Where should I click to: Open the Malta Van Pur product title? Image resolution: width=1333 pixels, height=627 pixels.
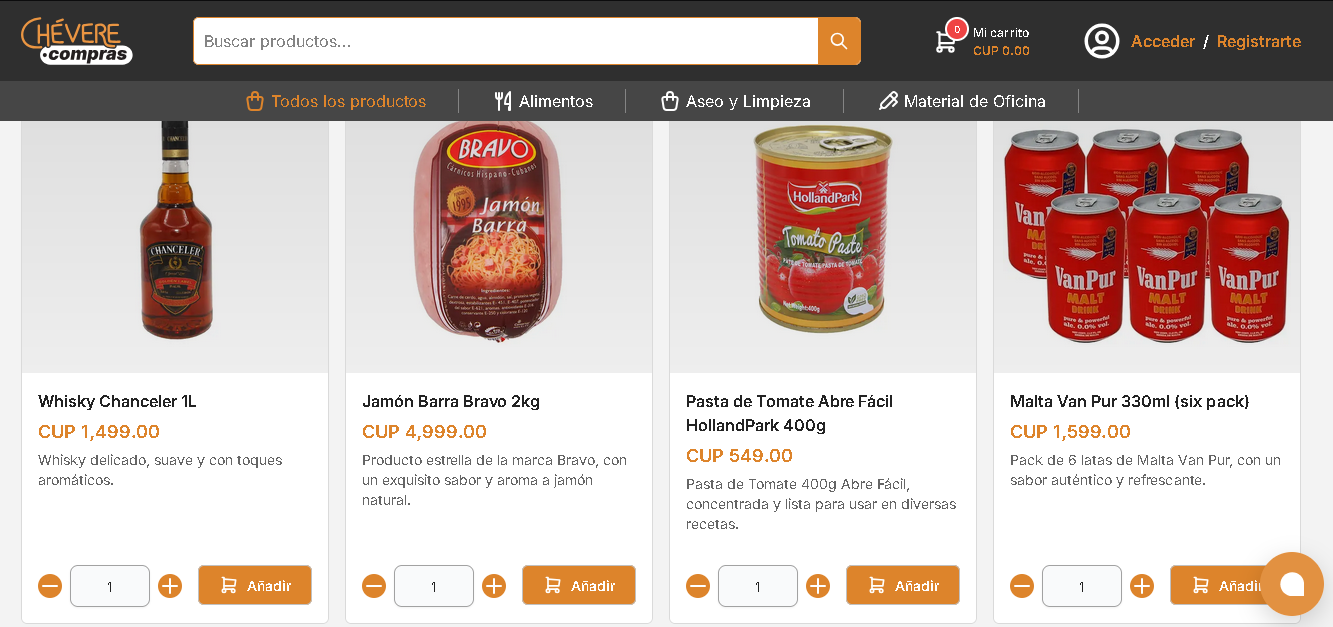(x=1129, y=401)
